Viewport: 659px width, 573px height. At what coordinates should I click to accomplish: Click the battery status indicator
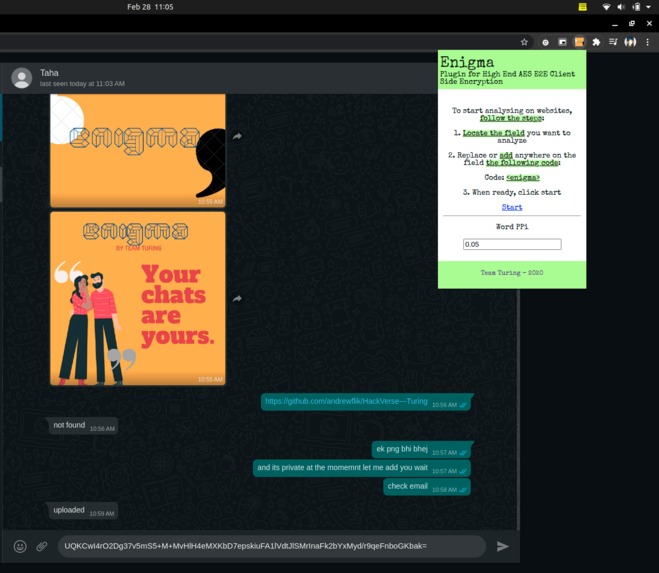636,7
